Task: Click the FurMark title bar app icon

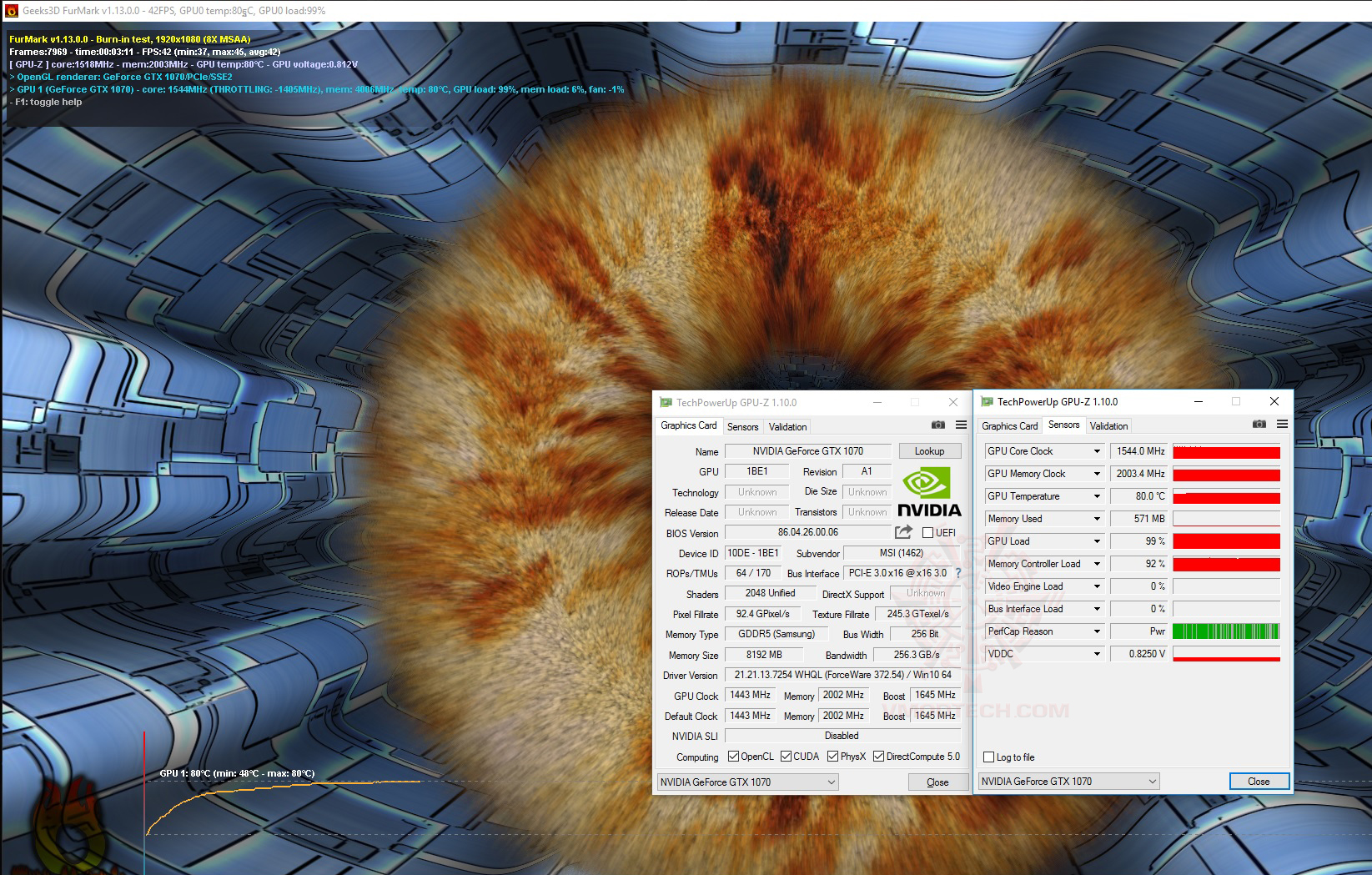Action: click(11, 11)
